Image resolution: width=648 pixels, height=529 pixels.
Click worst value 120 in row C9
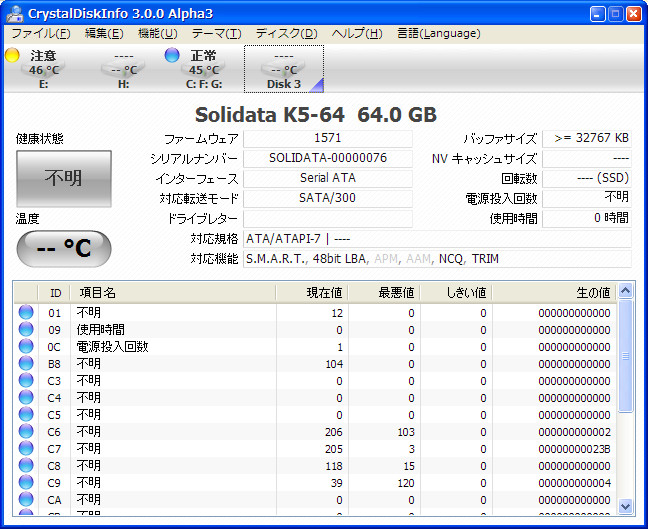point(406,483)
